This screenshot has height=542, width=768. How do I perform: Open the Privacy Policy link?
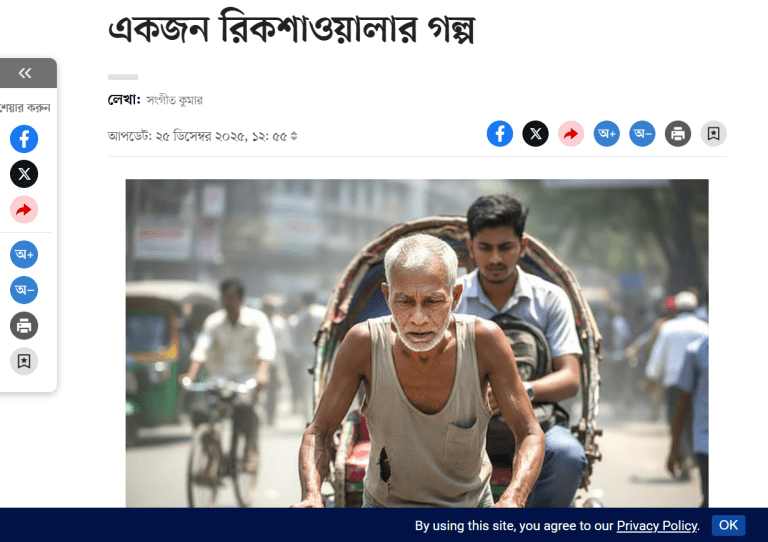tap(657, 525)
